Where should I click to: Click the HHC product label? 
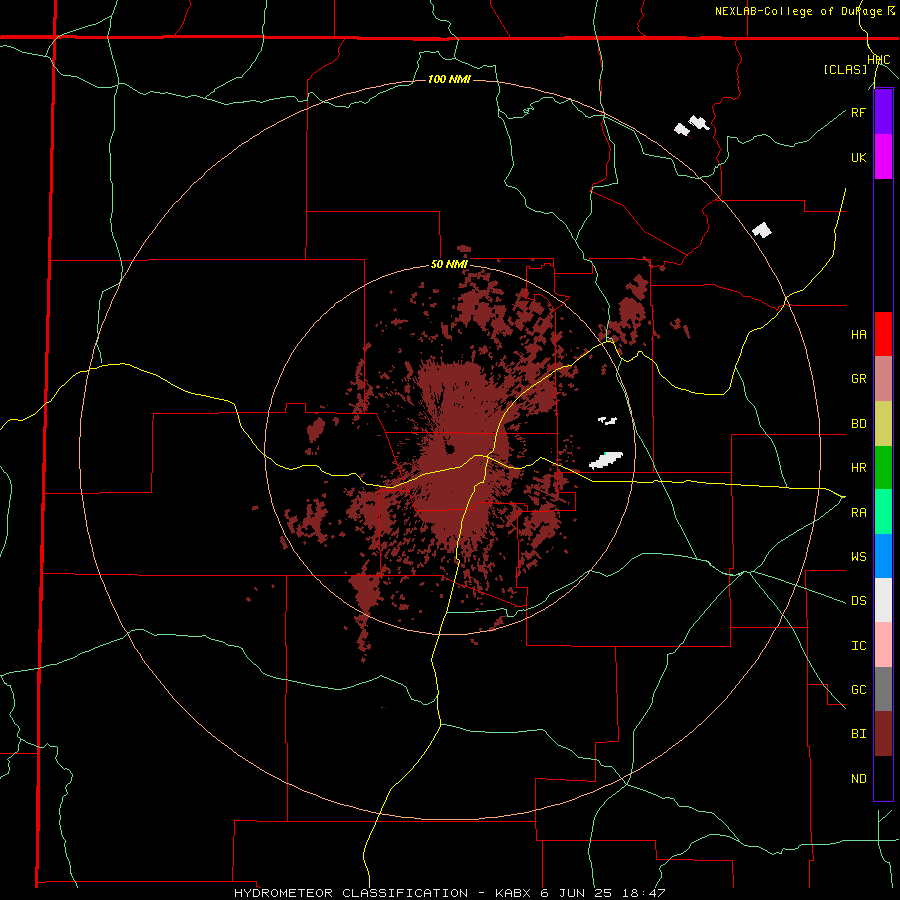(879, 60)
